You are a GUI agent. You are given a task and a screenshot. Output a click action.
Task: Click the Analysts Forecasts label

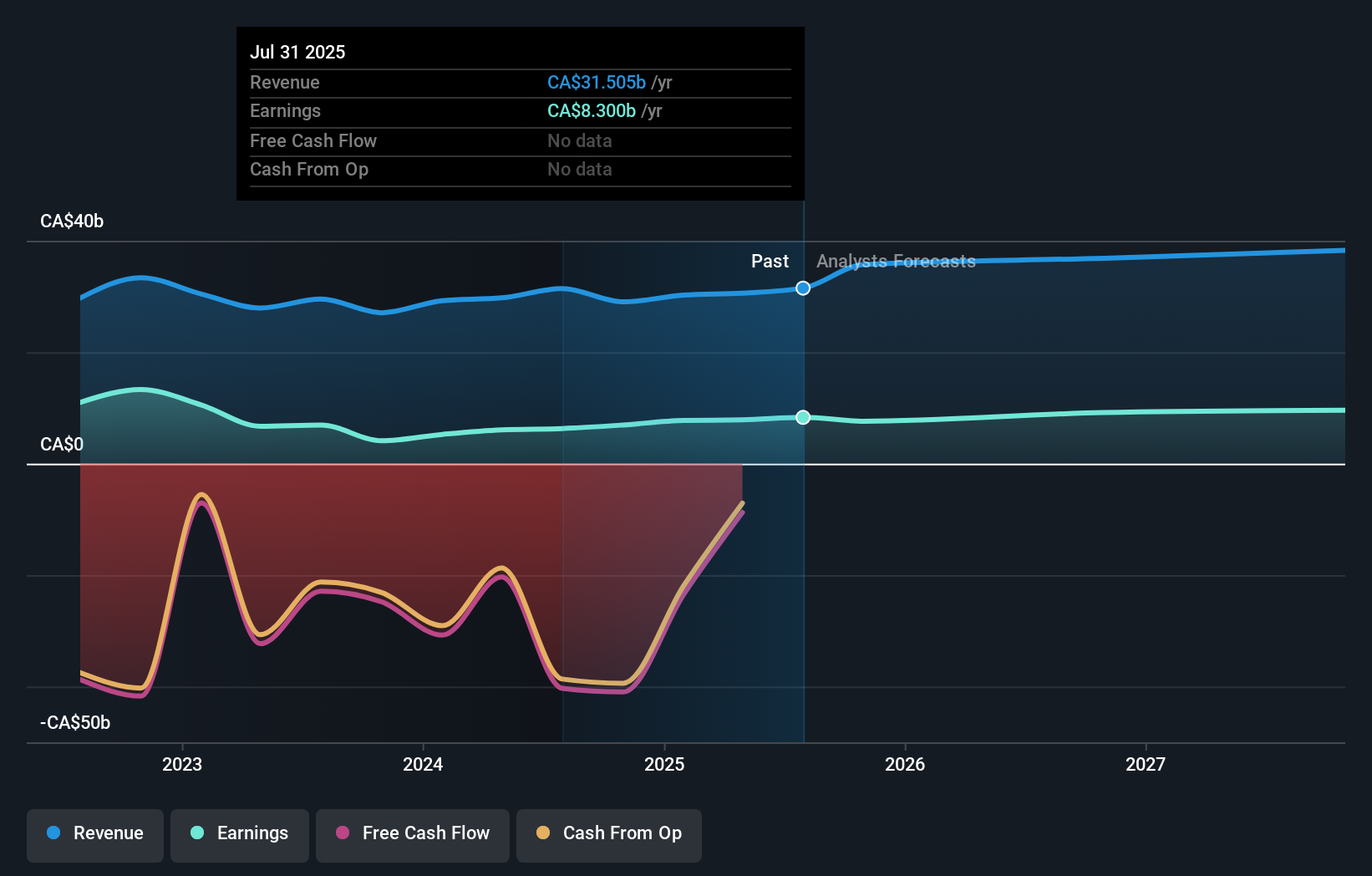(x=896, y=261)
